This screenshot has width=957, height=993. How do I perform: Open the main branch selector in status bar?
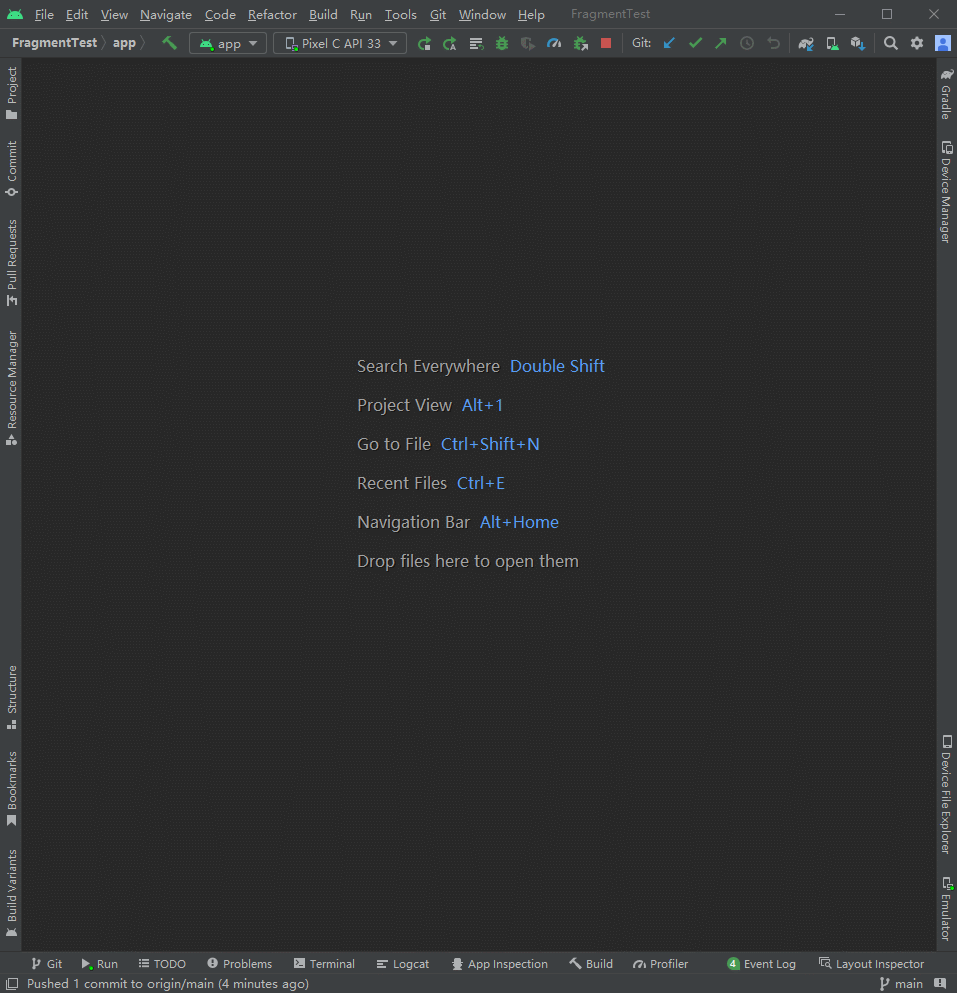901,984
